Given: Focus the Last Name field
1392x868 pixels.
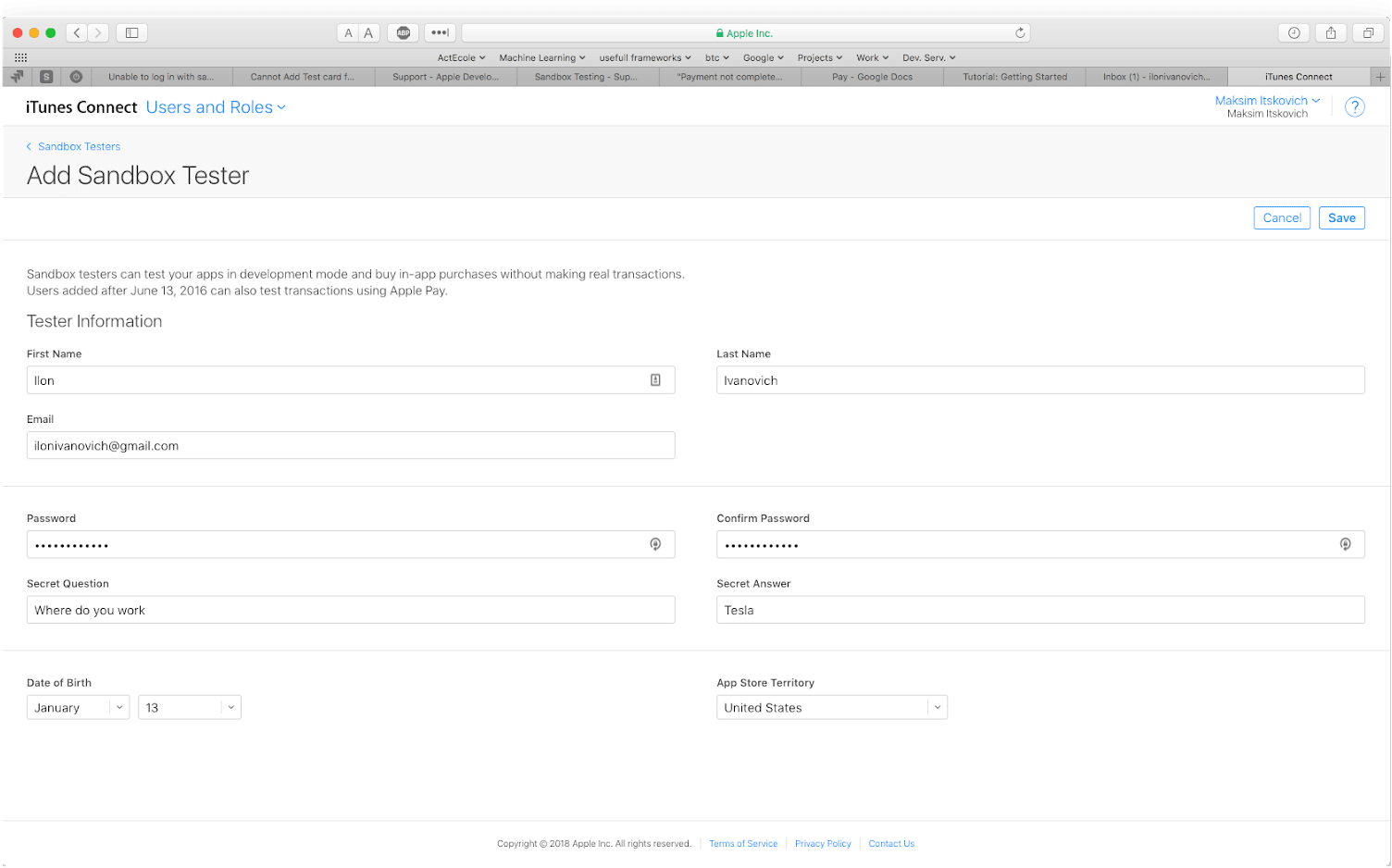Looking at the screenshot, I should coord(1040,380).
